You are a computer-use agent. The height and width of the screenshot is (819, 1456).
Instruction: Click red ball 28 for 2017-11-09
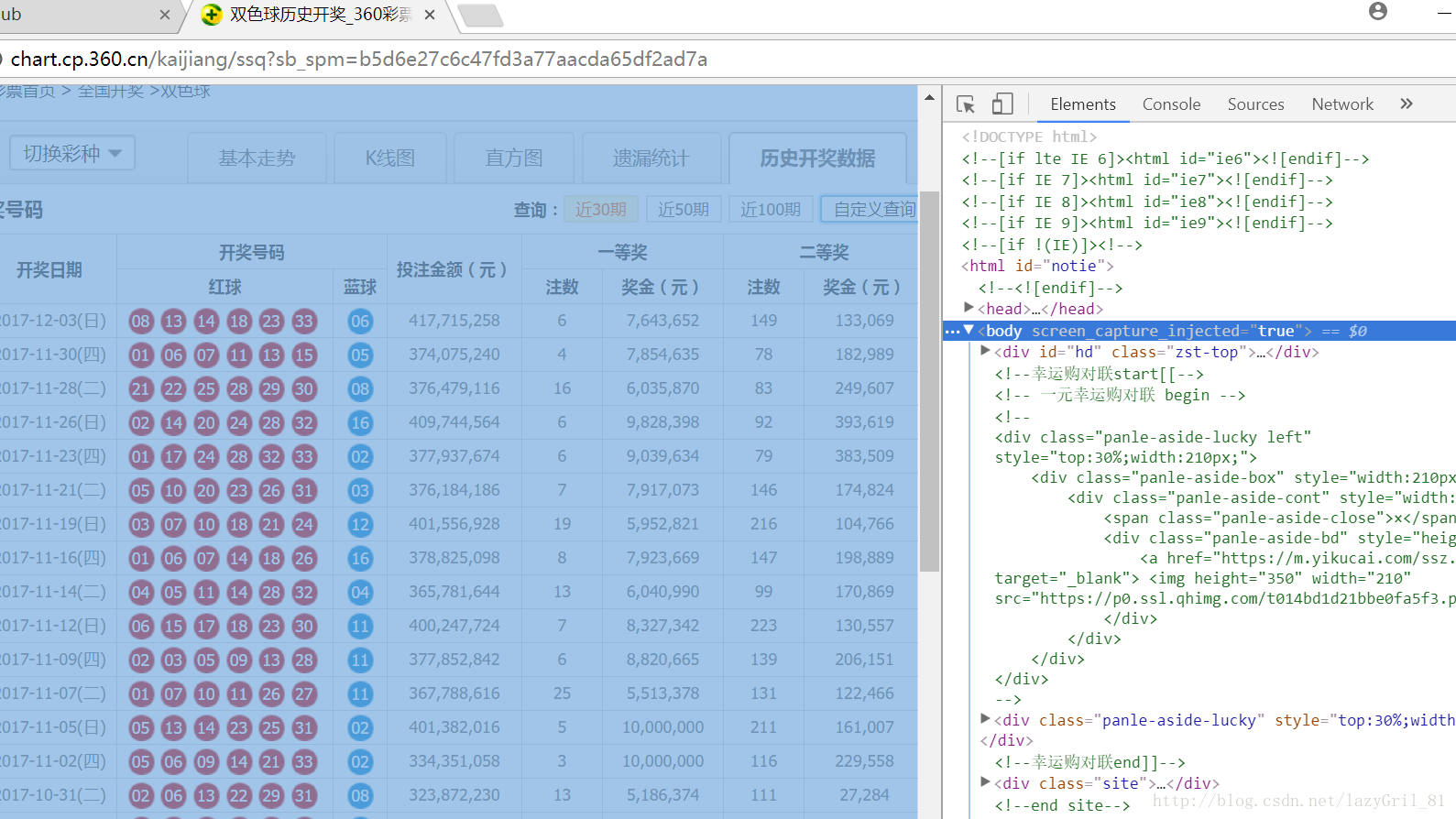[304, 661]
